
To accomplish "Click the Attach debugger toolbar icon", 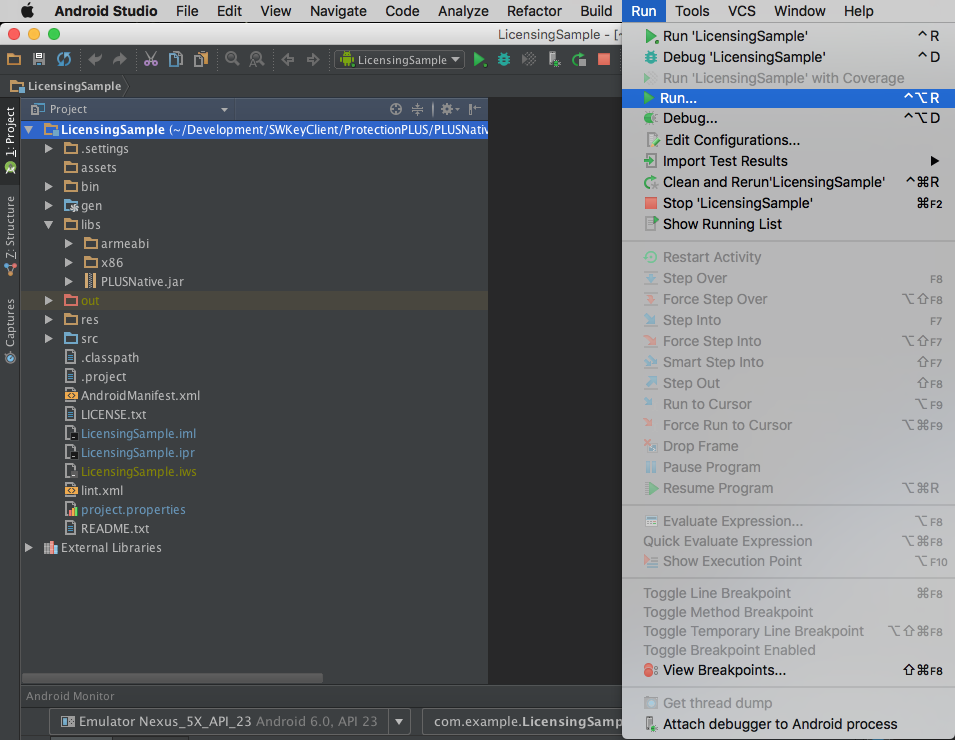I will click(x=554, y=60).
